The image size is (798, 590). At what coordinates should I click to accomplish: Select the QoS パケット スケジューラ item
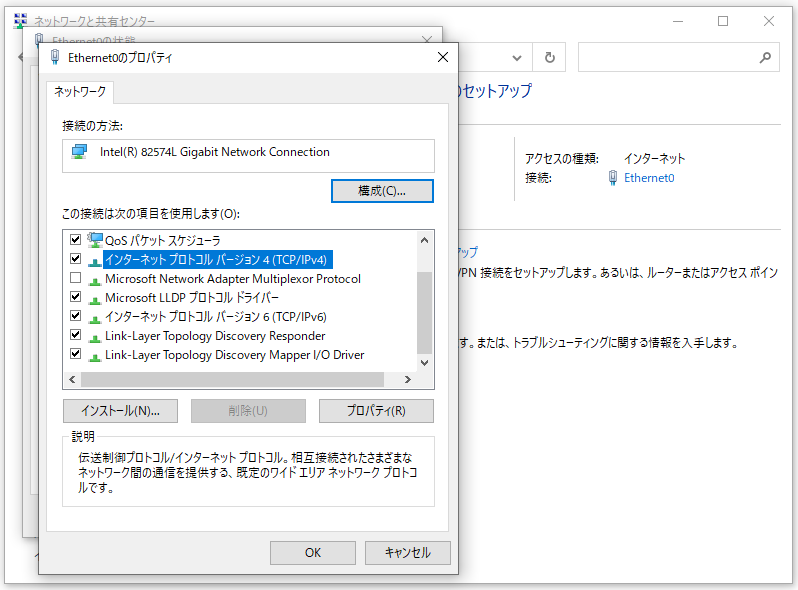[x=162, y=240]
